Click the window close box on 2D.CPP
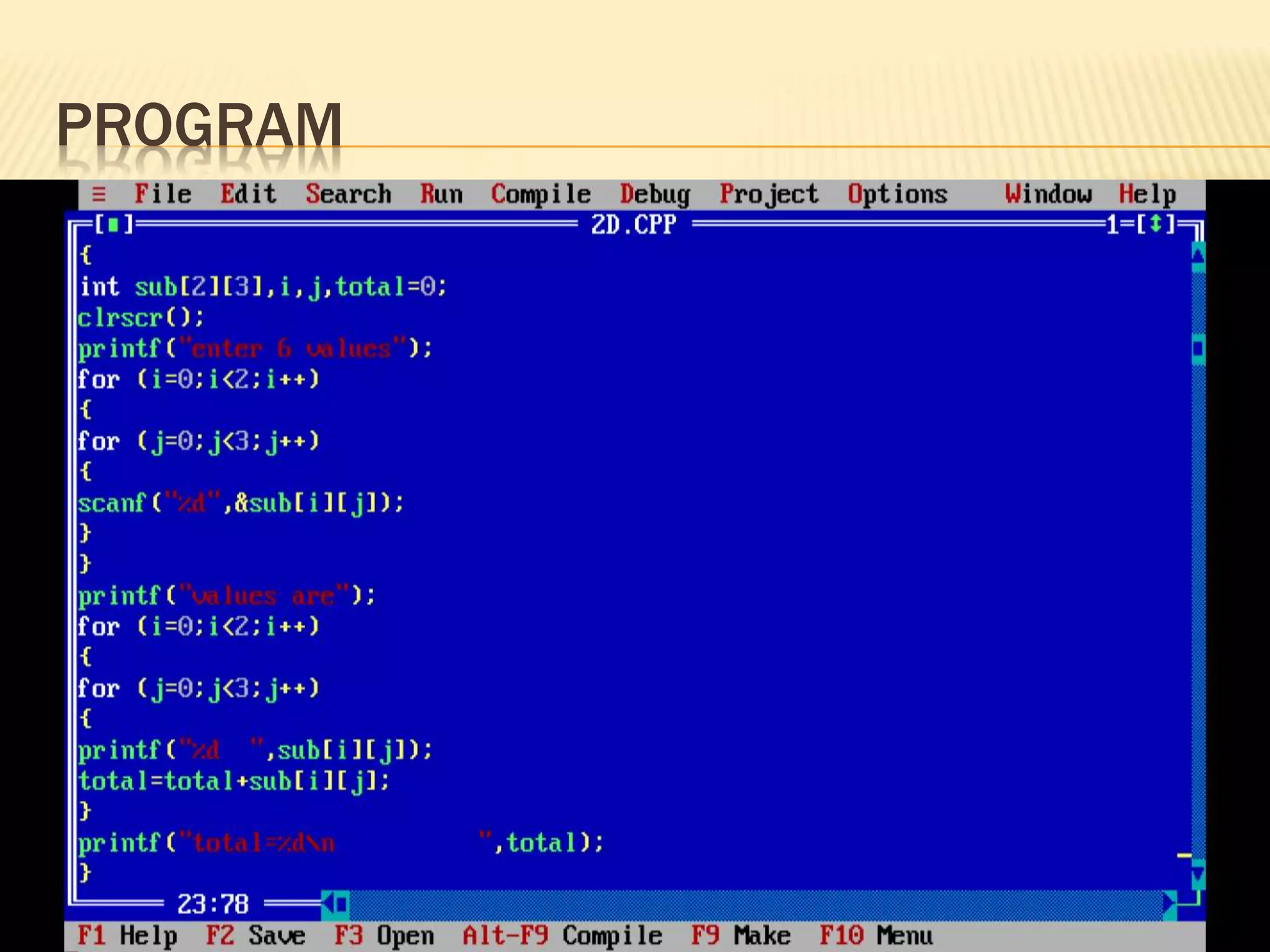The height and width of the screenshot is (952, 1270). click(x=113, y=224)
